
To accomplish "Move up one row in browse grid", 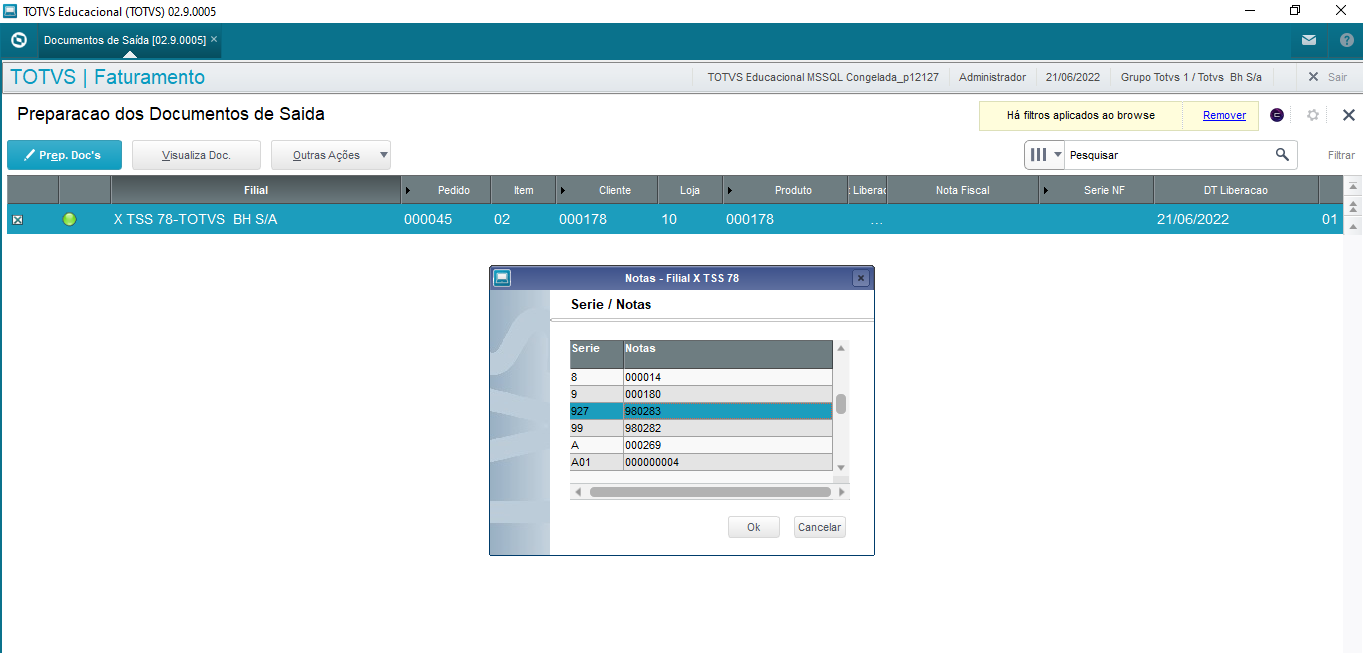I will [1353, 227].
